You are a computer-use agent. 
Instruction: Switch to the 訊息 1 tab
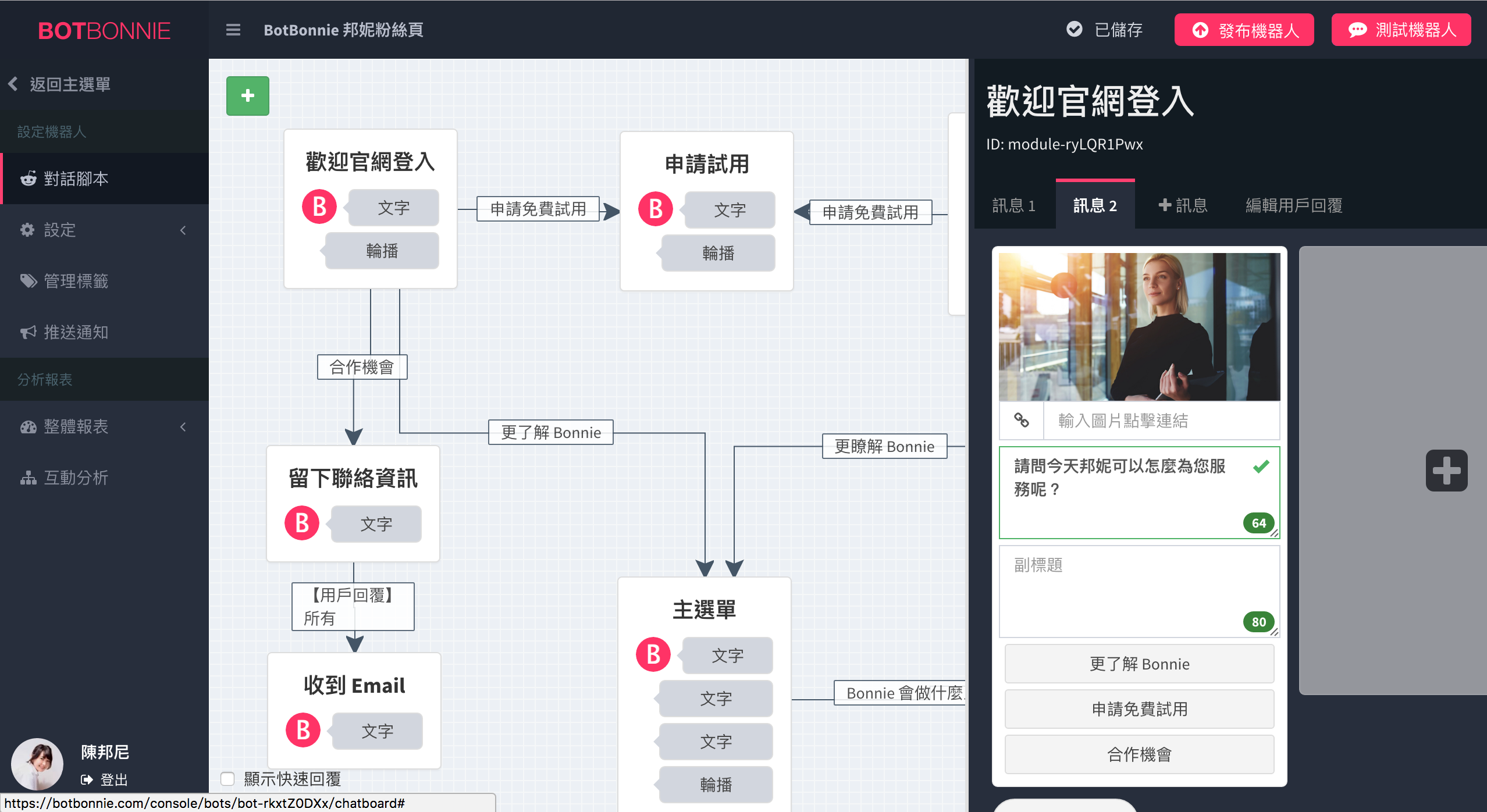(x=1014, y=205)
